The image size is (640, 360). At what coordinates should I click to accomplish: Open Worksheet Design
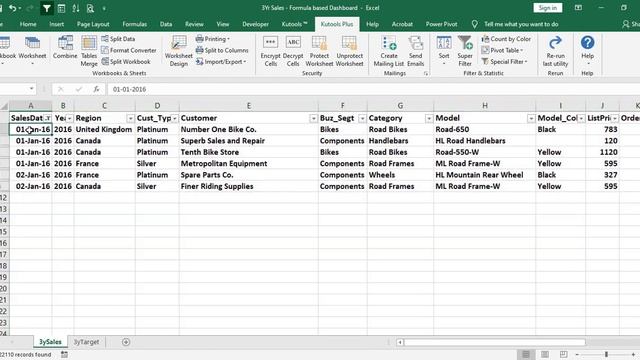178,51
